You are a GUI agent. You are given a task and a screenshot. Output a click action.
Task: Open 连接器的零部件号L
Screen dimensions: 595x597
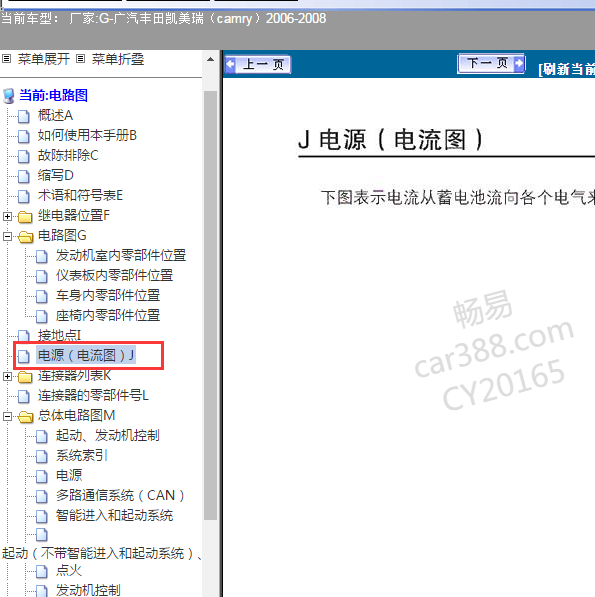coord(93,395)
